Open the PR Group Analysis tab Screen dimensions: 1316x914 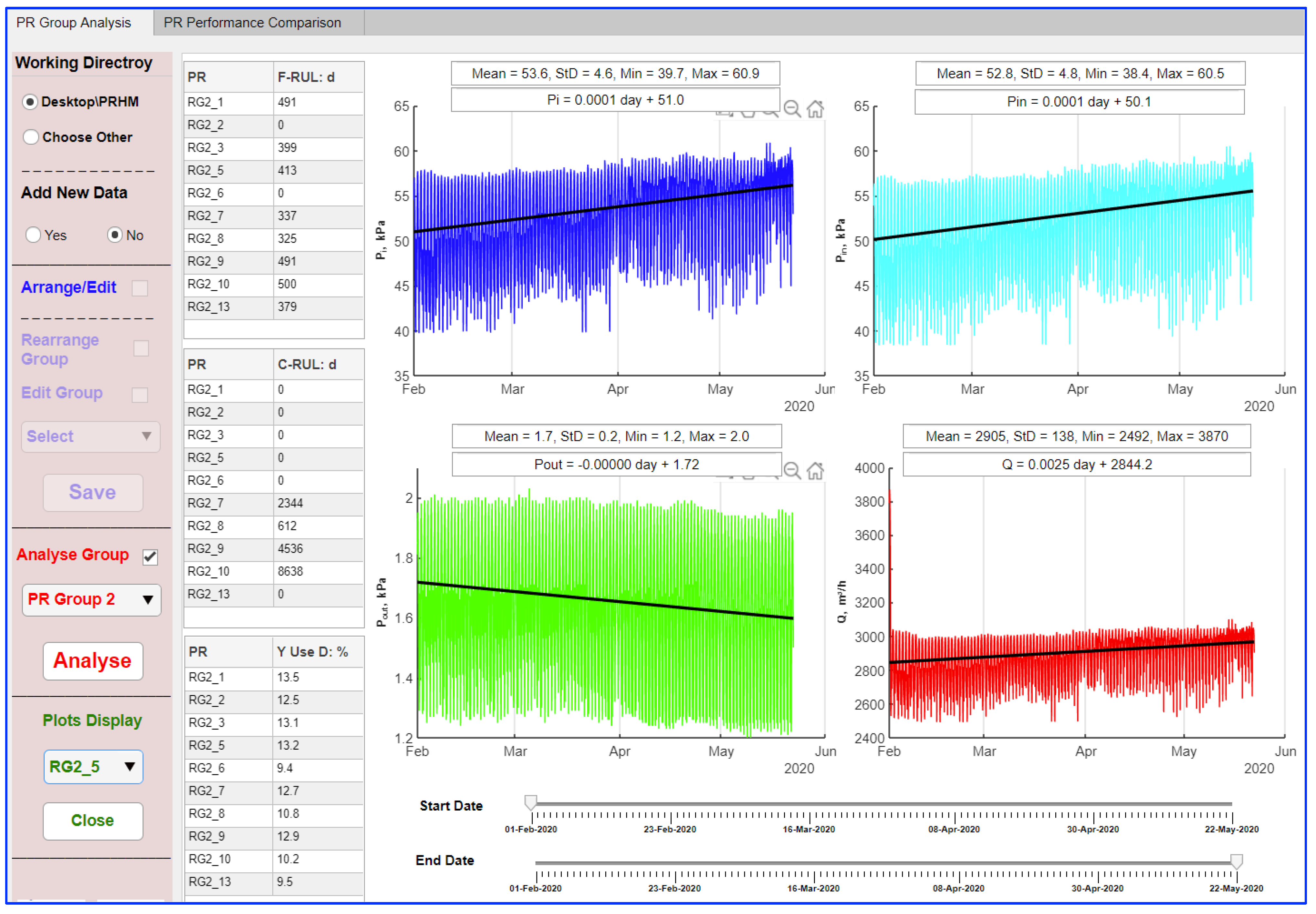tap(74, 22)
